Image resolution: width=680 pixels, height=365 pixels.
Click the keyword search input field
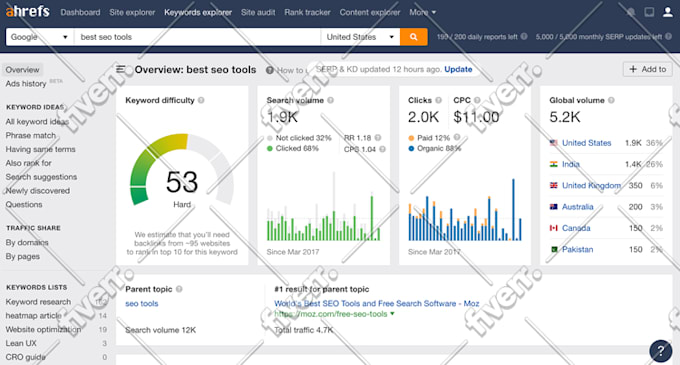point(197,37)
